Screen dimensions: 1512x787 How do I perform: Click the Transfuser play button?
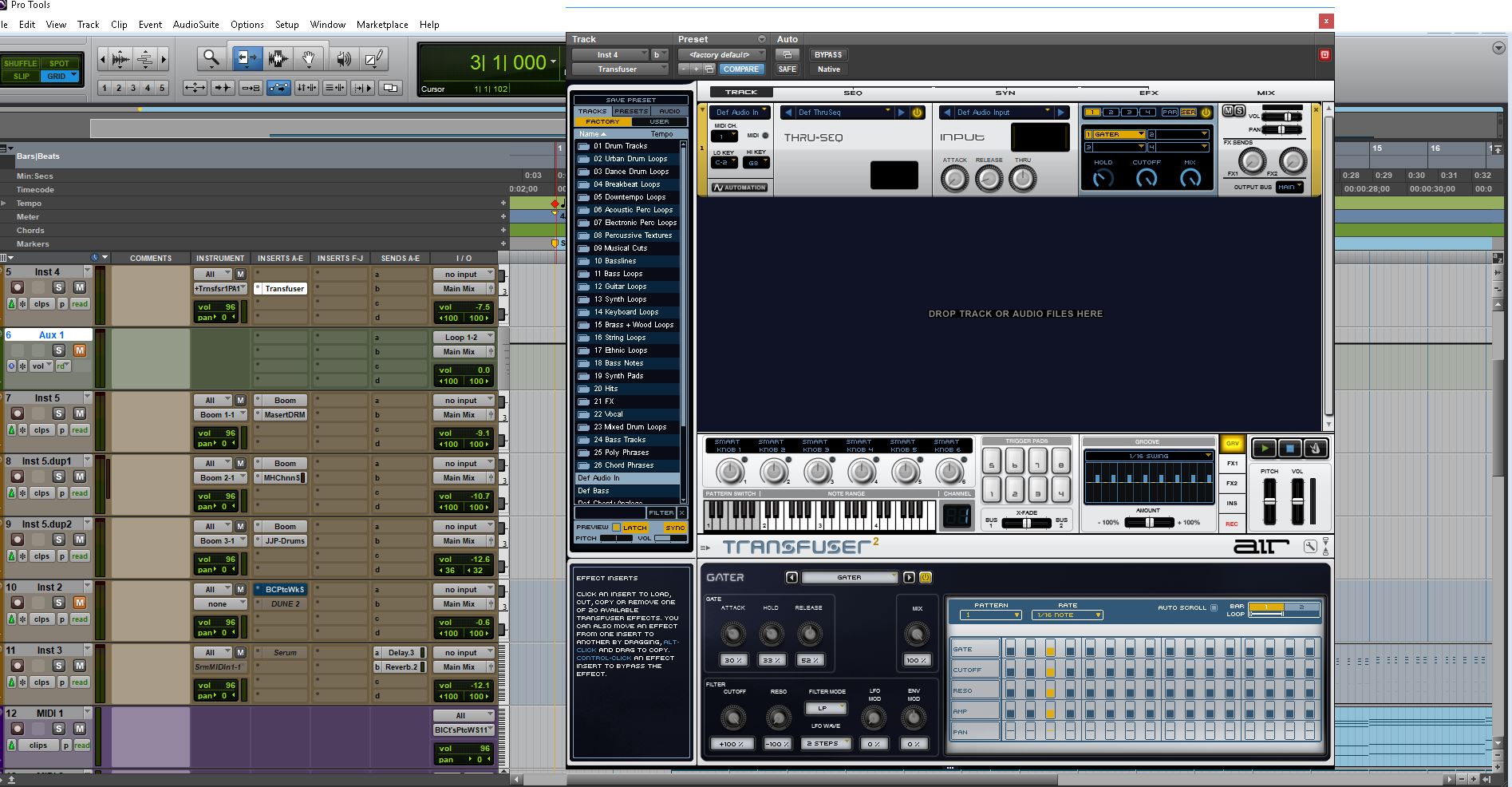point(1264,449)
